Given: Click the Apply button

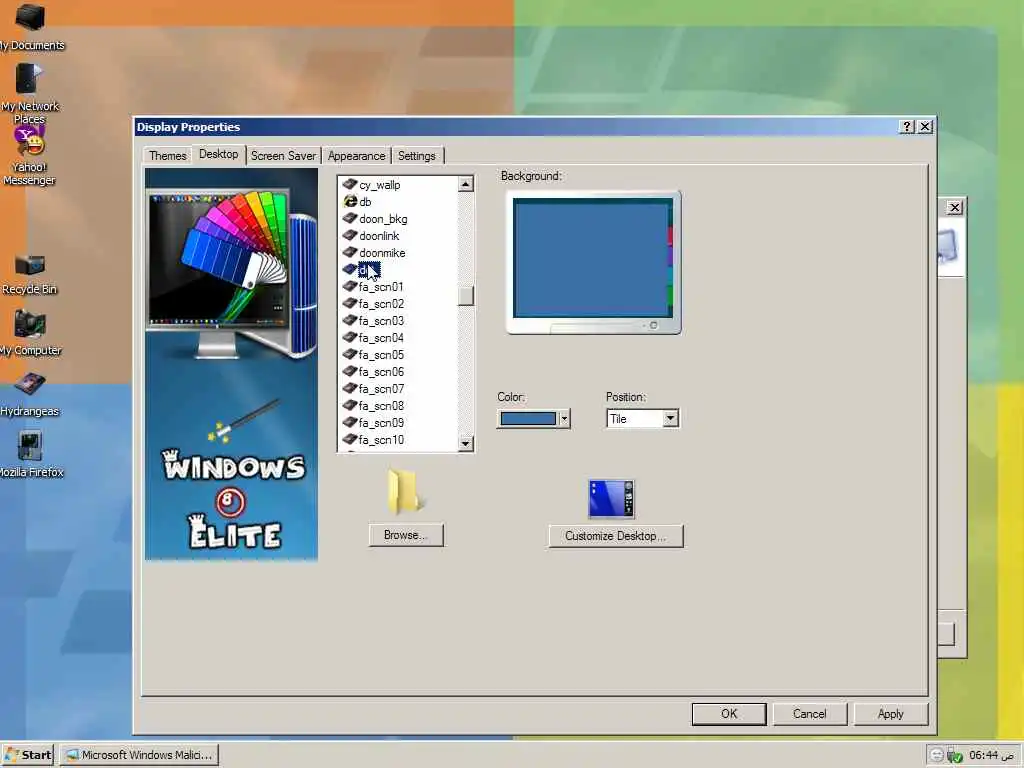Looking at the screenshot, I should click(891, 714).
